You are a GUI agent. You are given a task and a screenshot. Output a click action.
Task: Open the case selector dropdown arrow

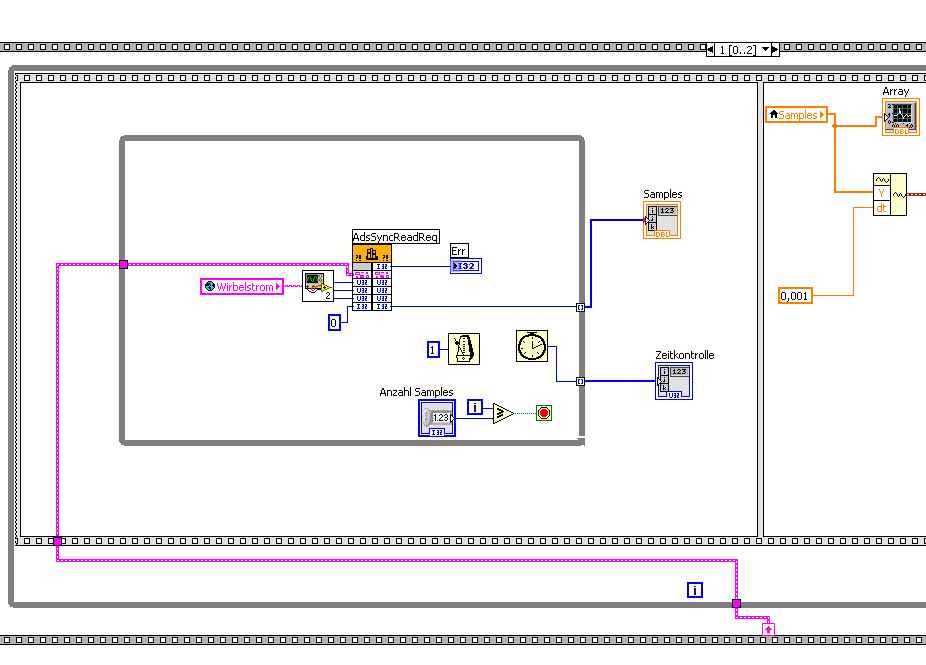(765, 50)
